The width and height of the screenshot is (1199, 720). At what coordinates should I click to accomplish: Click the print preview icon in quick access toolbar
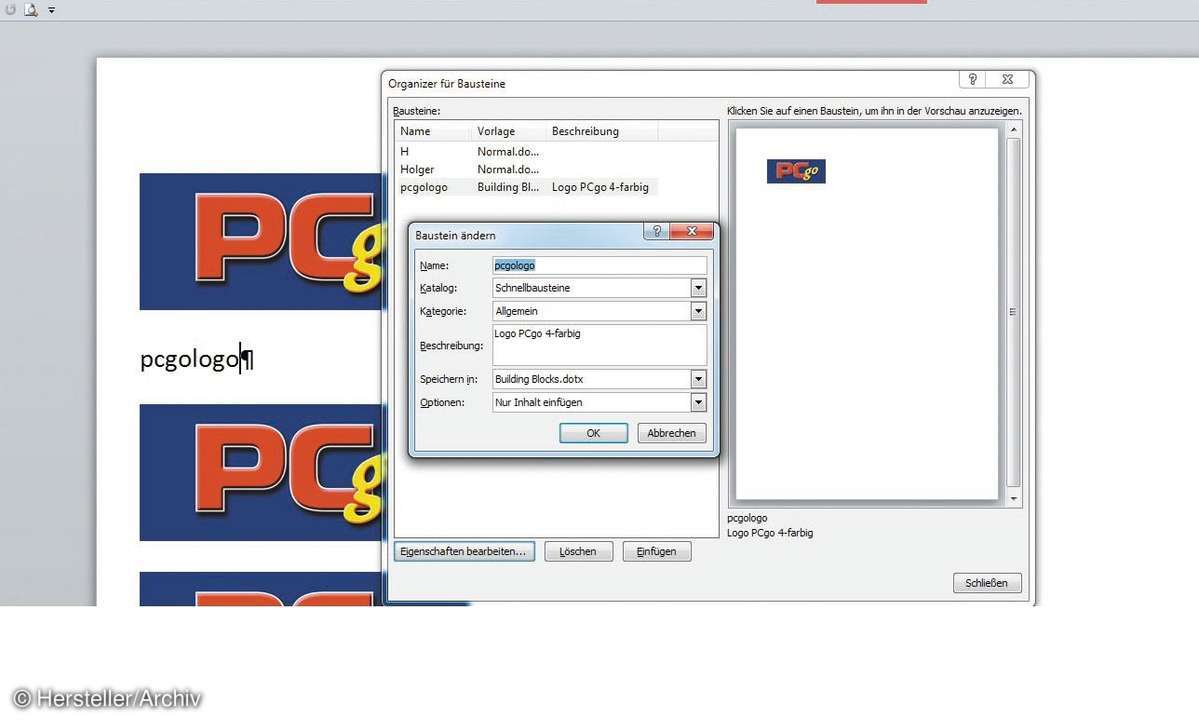coord(31,10)
